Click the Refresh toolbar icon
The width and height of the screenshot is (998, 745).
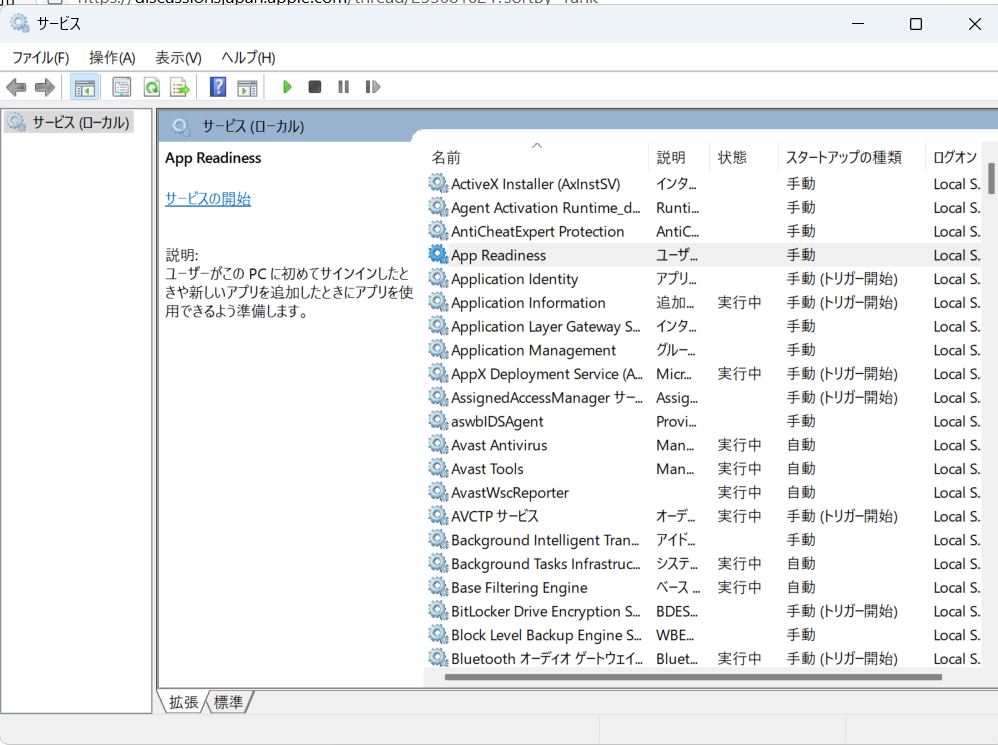[151, 87]
